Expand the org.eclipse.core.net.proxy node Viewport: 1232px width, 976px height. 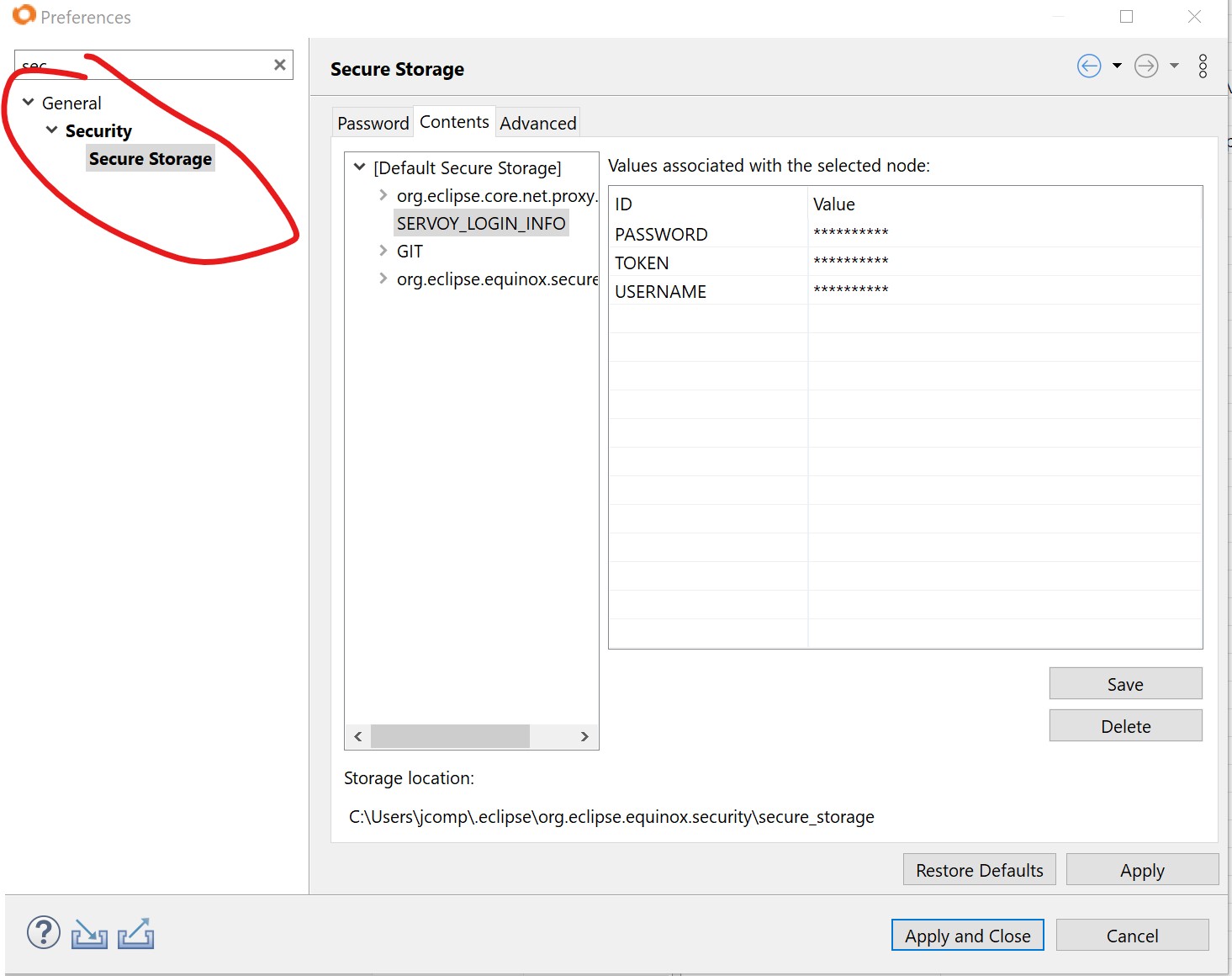pos(383,195)
